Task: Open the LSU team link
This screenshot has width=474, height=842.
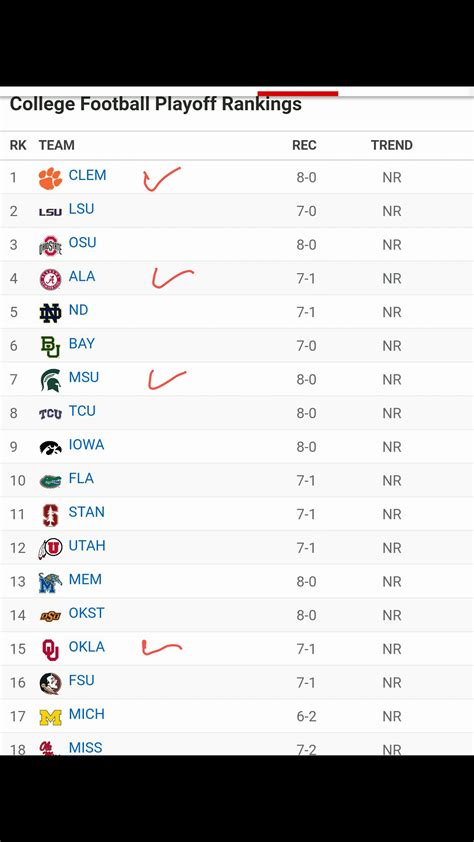Action: click(x=82, y=209)
